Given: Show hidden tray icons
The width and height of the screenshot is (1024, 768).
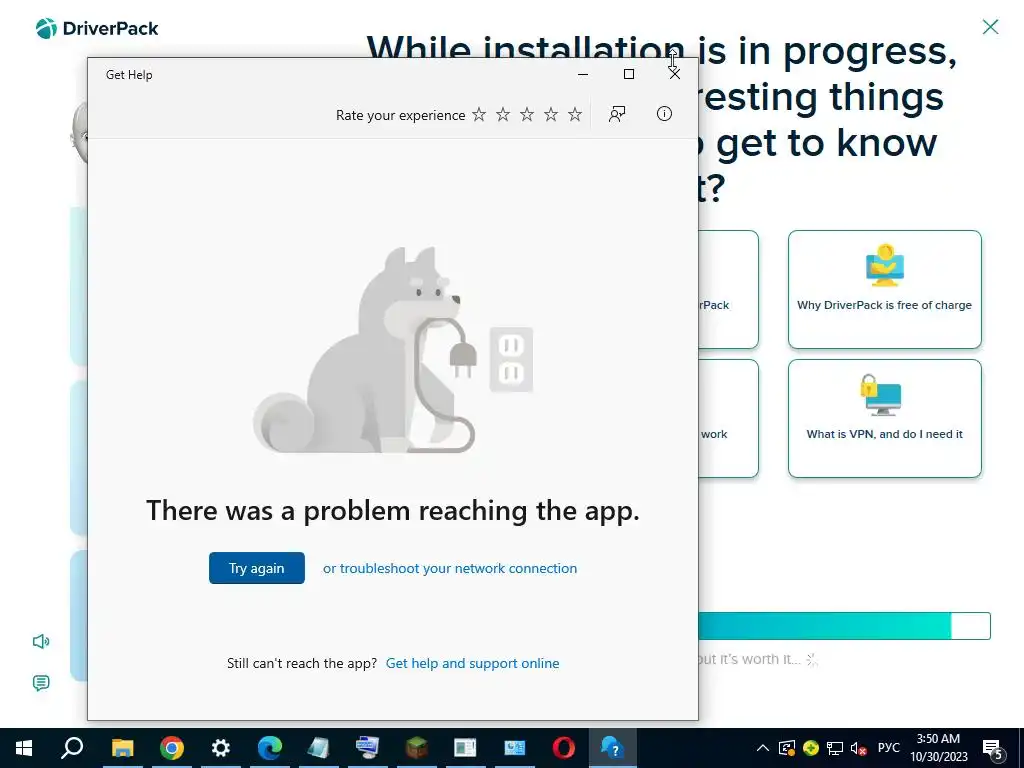Looking at the screenshot, I should (762, 748).
